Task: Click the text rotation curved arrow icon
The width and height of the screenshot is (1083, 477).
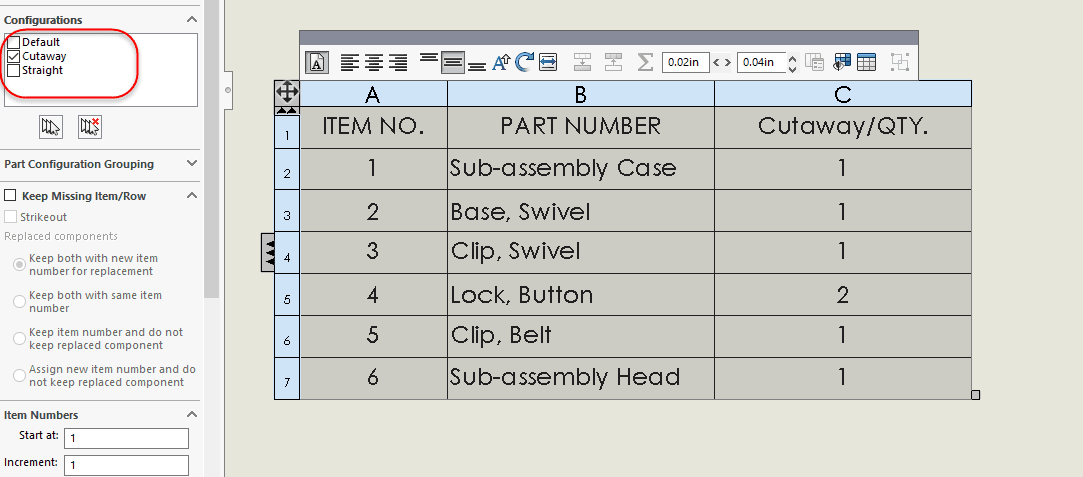Action: coord(525,63)
